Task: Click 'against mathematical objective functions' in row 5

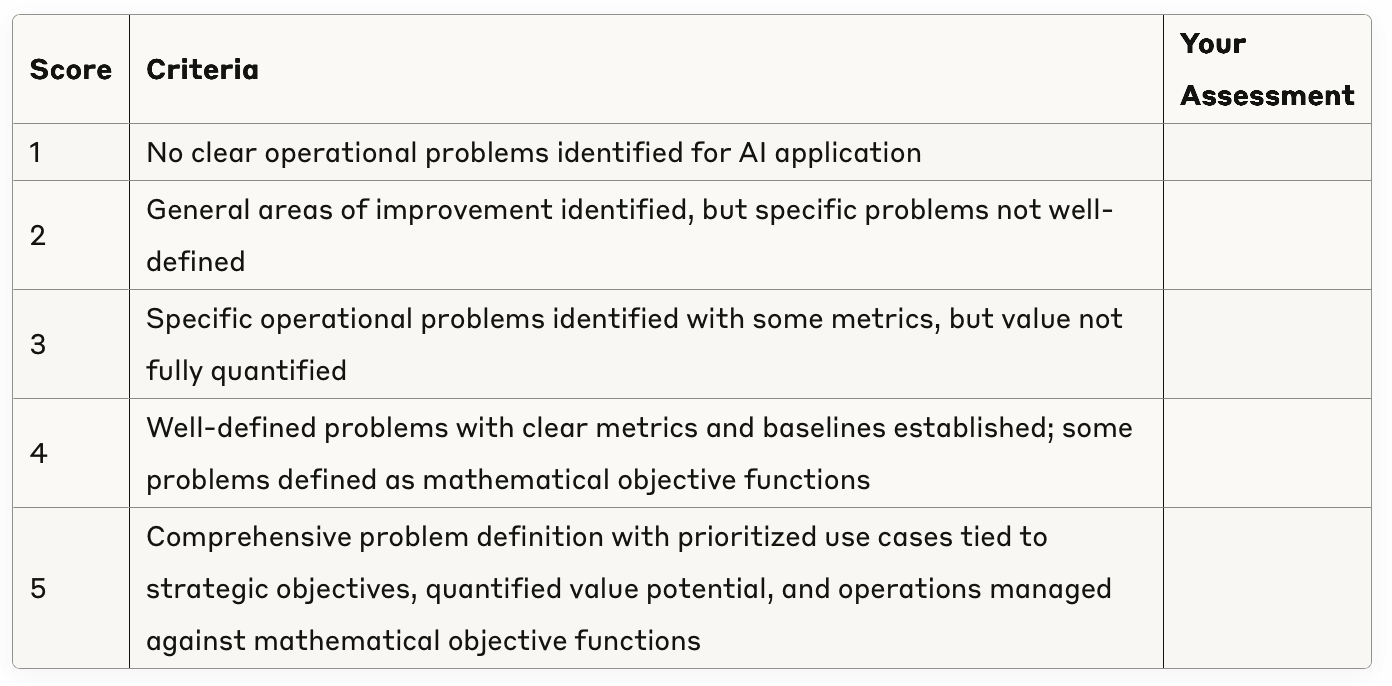Action: click(423, 640)
